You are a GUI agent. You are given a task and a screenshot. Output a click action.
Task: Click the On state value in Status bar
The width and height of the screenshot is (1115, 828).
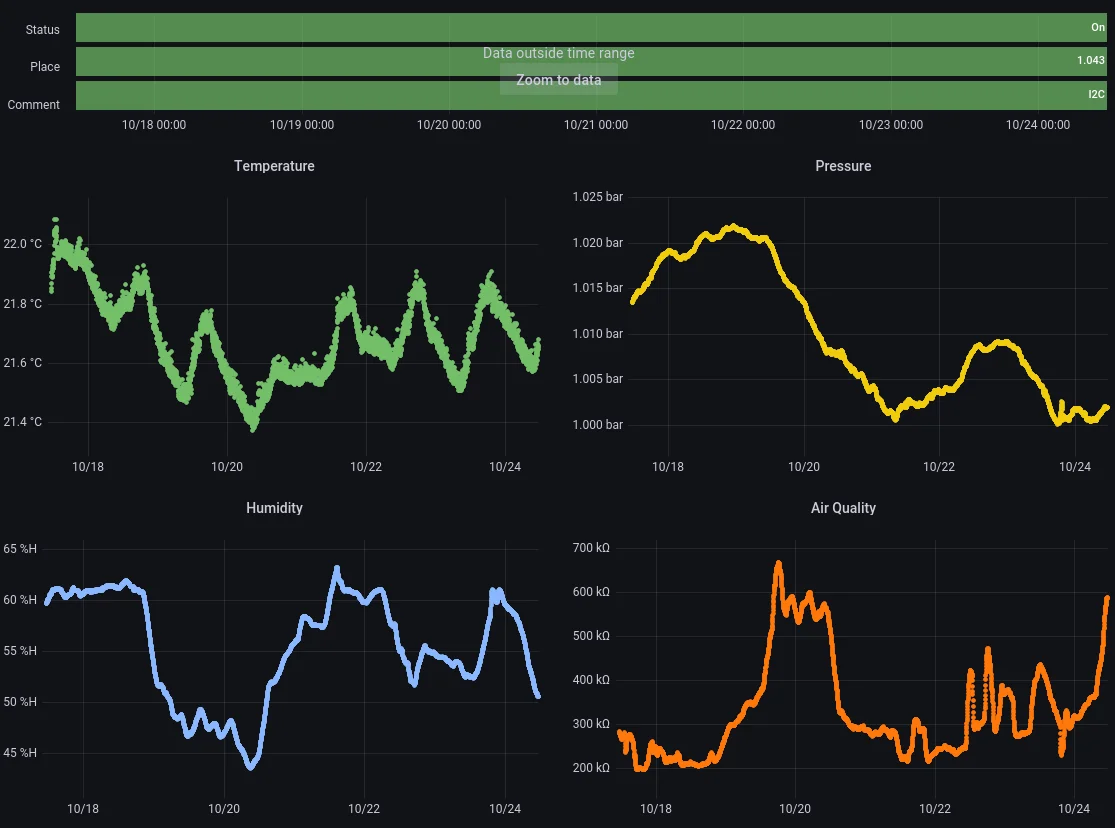[1096, 27]
